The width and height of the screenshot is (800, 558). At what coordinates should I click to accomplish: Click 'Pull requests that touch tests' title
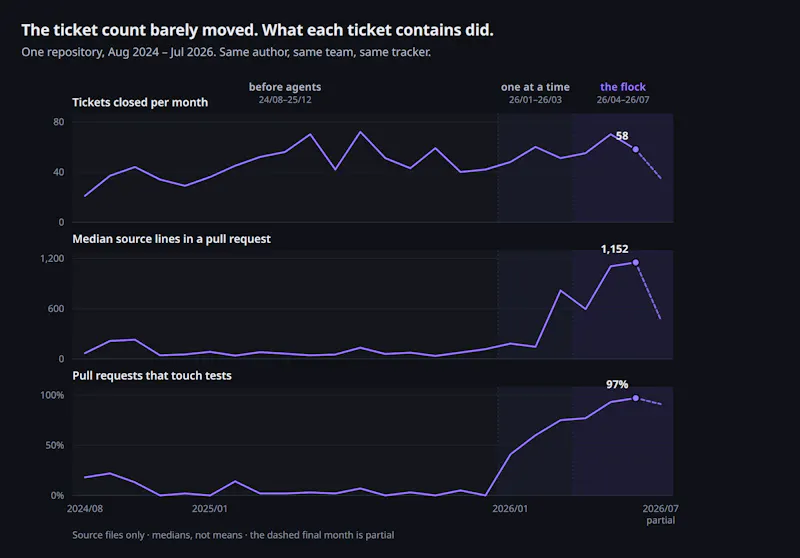click(152, 375)
